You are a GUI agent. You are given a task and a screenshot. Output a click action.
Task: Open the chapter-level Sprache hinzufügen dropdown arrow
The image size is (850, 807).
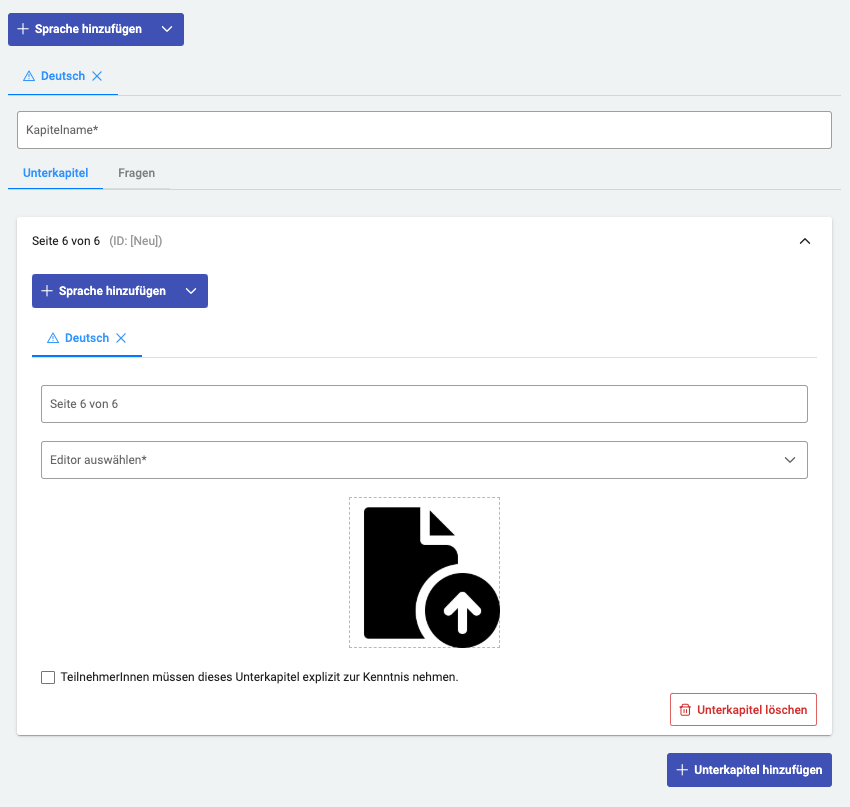coord(167,29)
